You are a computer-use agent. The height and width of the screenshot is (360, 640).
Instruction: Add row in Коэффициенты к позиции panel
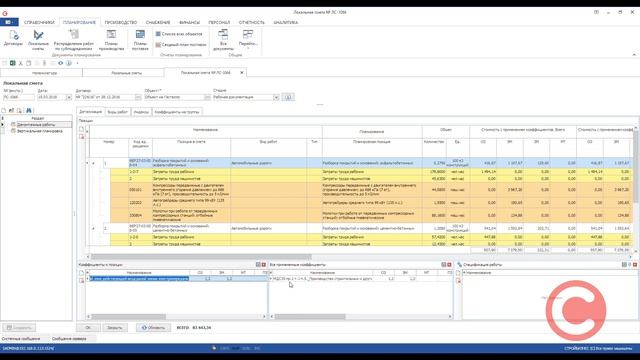pyautogui.click(x=81, y=273)
